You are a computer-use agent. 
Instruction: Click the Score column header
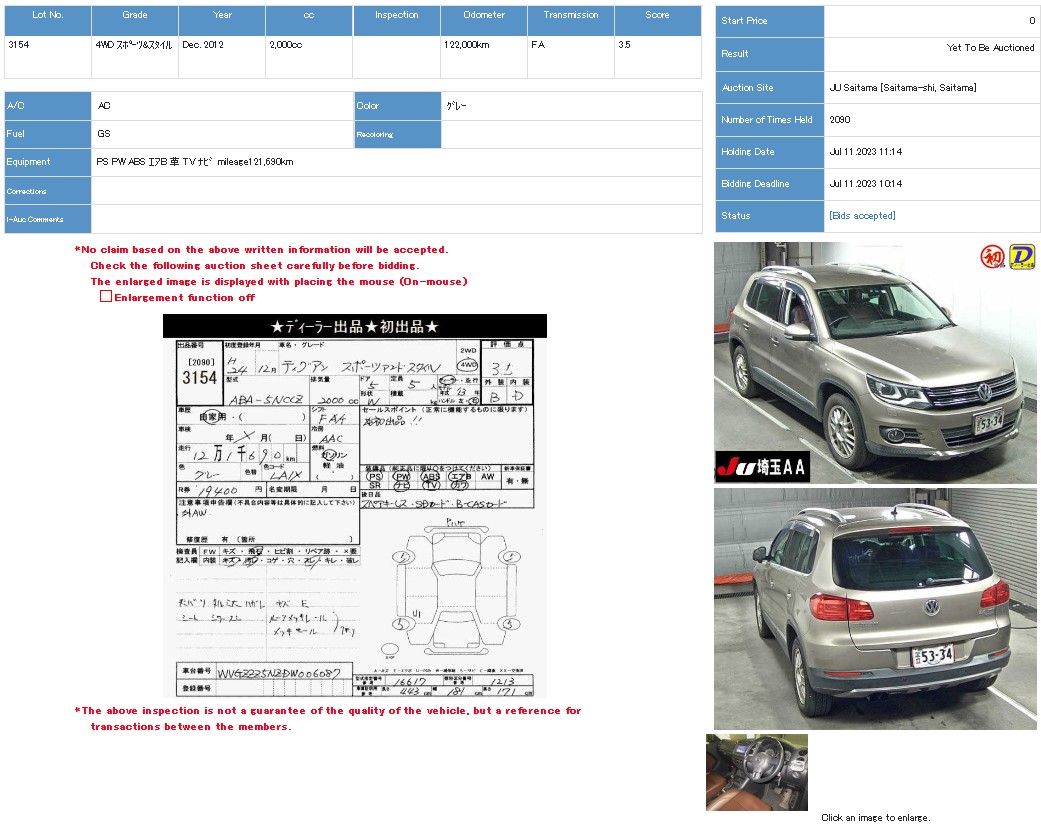tap(657, 16)
